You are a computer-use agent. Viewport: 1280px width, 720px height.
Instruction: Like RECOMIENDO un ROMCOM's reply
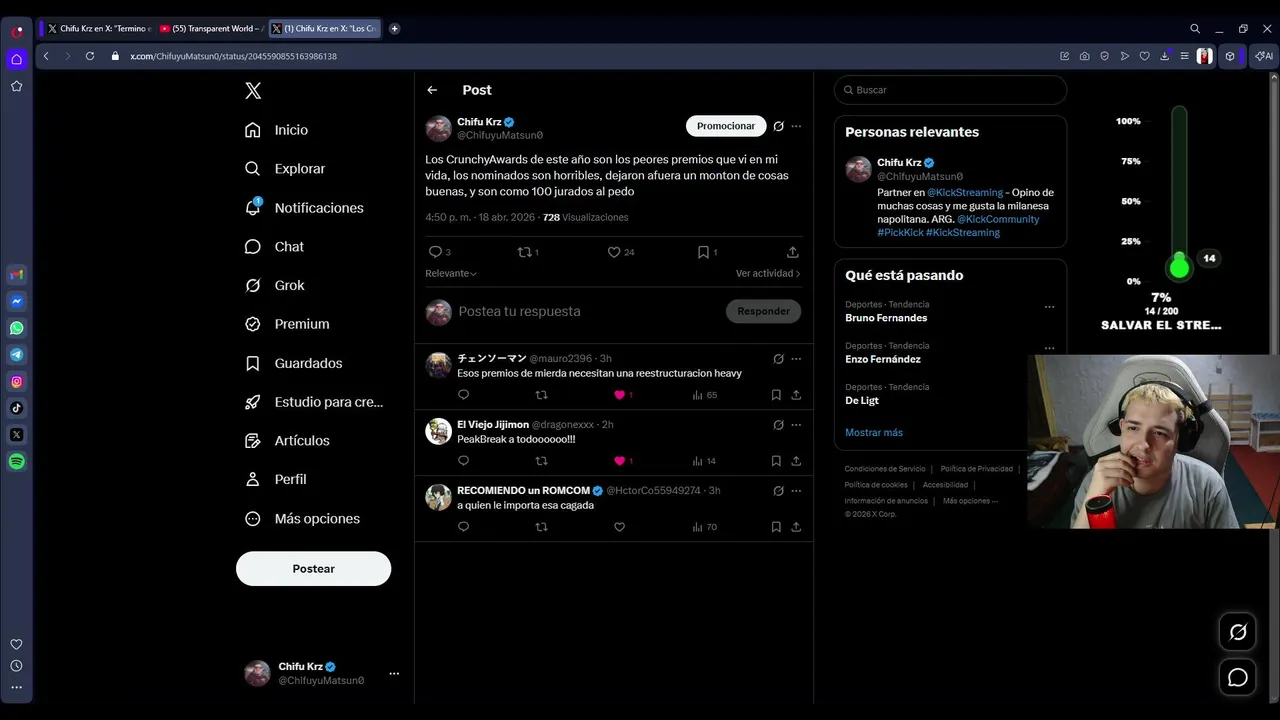pyautogui.click(x=619, y=527)
